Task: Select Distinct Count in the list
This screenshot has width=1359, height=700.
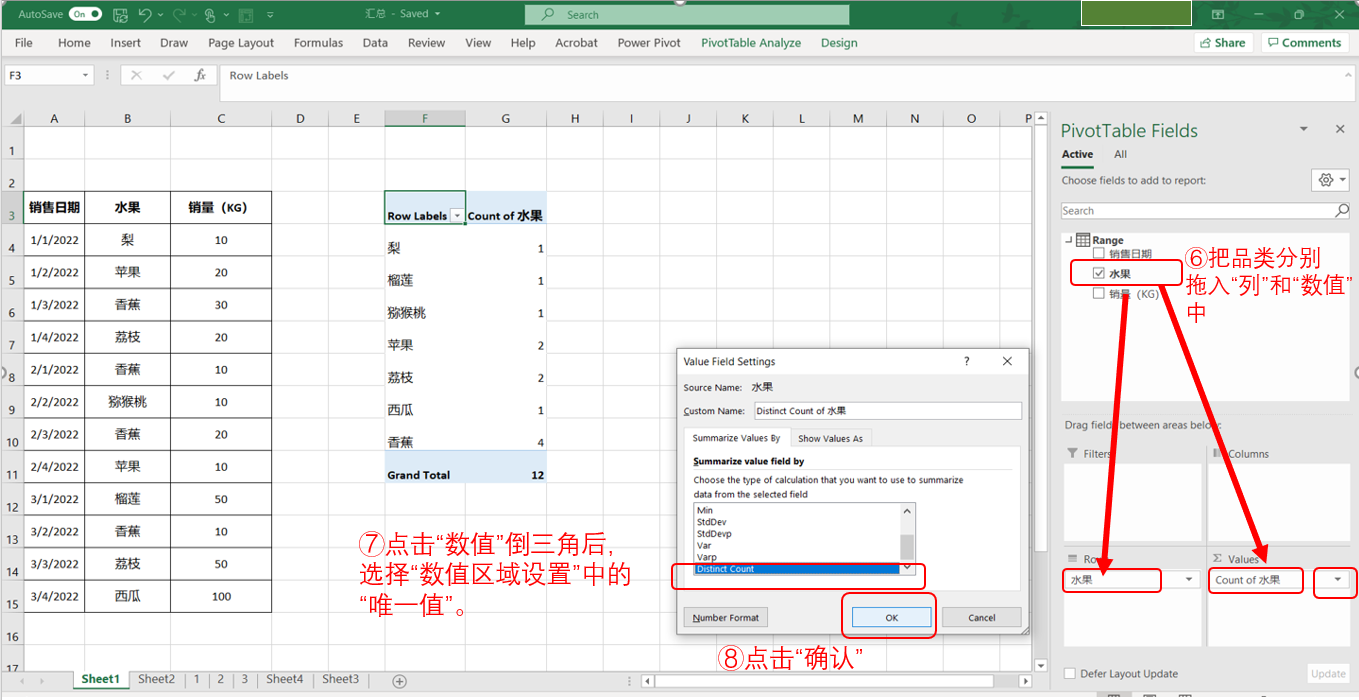Action: tap(797, 569)
